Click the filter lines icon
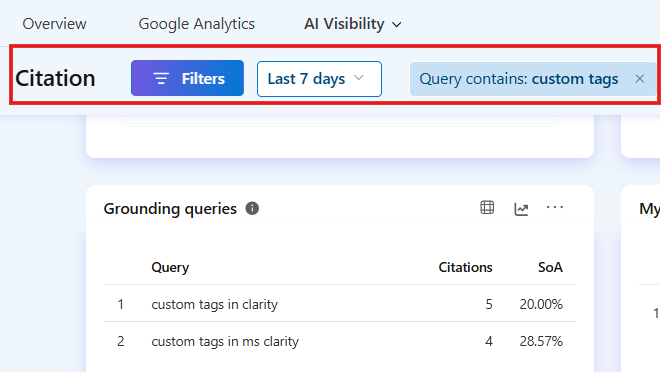 161,78
